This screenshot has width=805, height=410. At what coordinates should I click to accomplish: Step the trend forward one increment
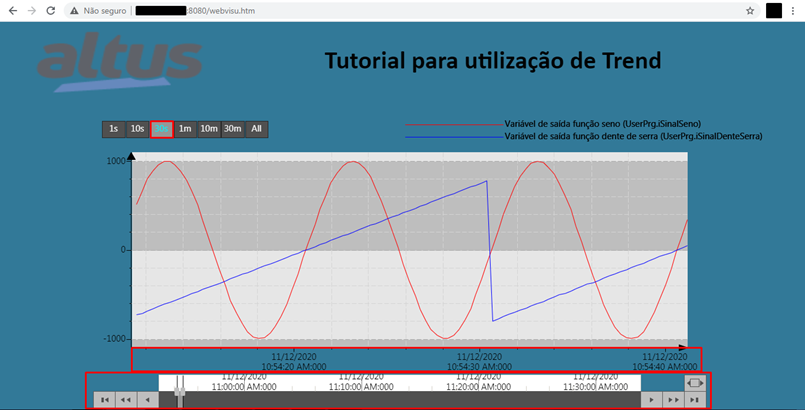651,399
